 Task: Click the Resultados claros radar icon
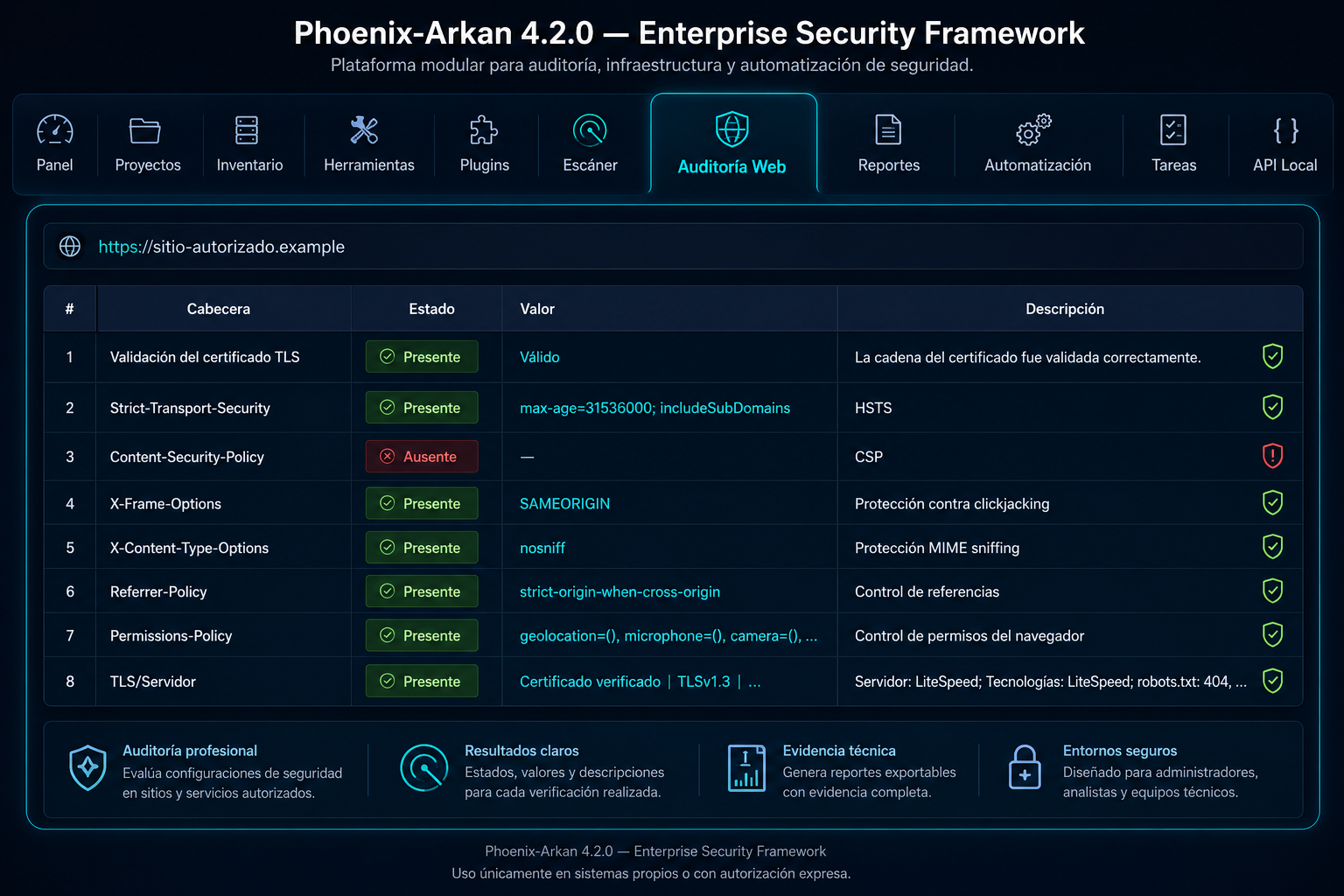423,767
